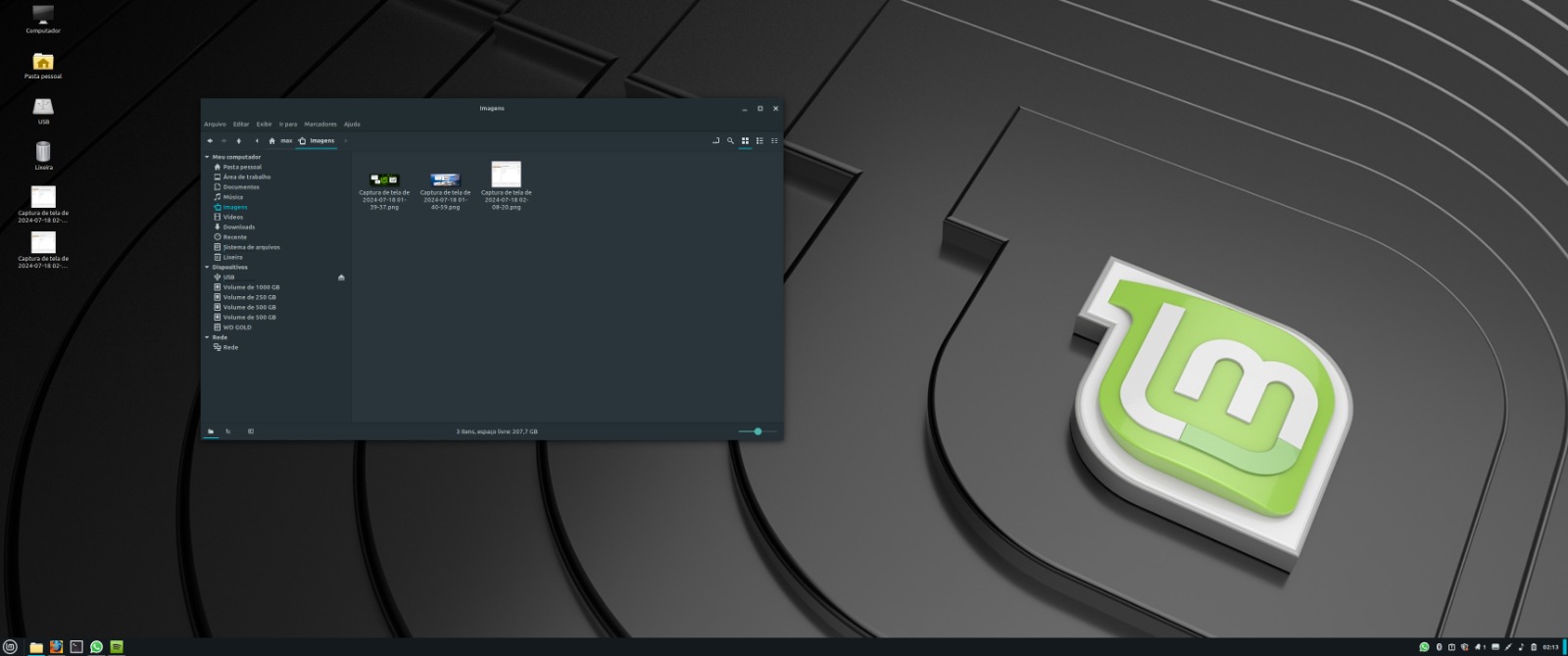1568x656 pixels.
Task: Eject the USB device in the sidebar
Action: 341,278
